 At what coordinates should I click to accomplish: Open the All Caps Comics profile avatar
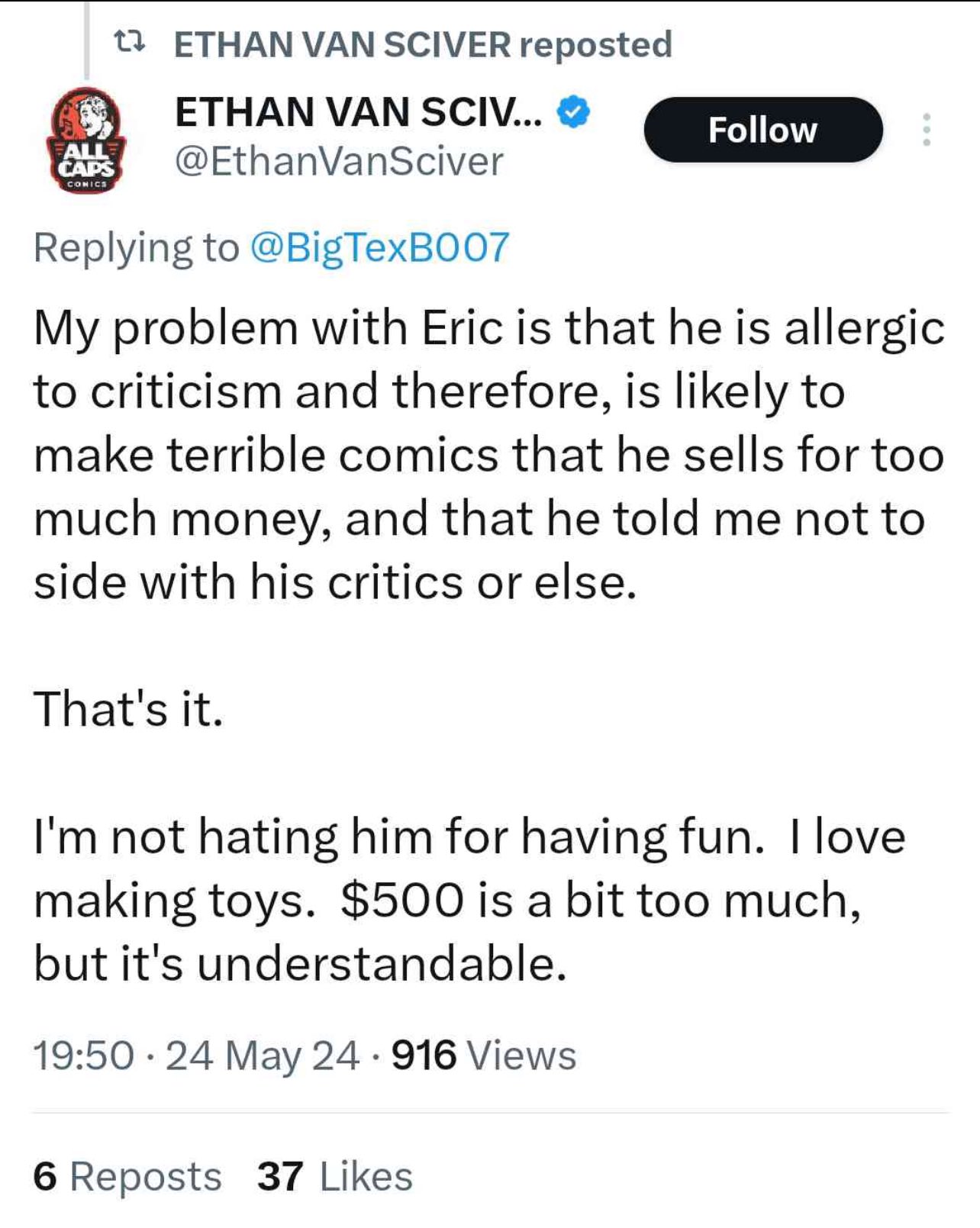pos(87,140)
